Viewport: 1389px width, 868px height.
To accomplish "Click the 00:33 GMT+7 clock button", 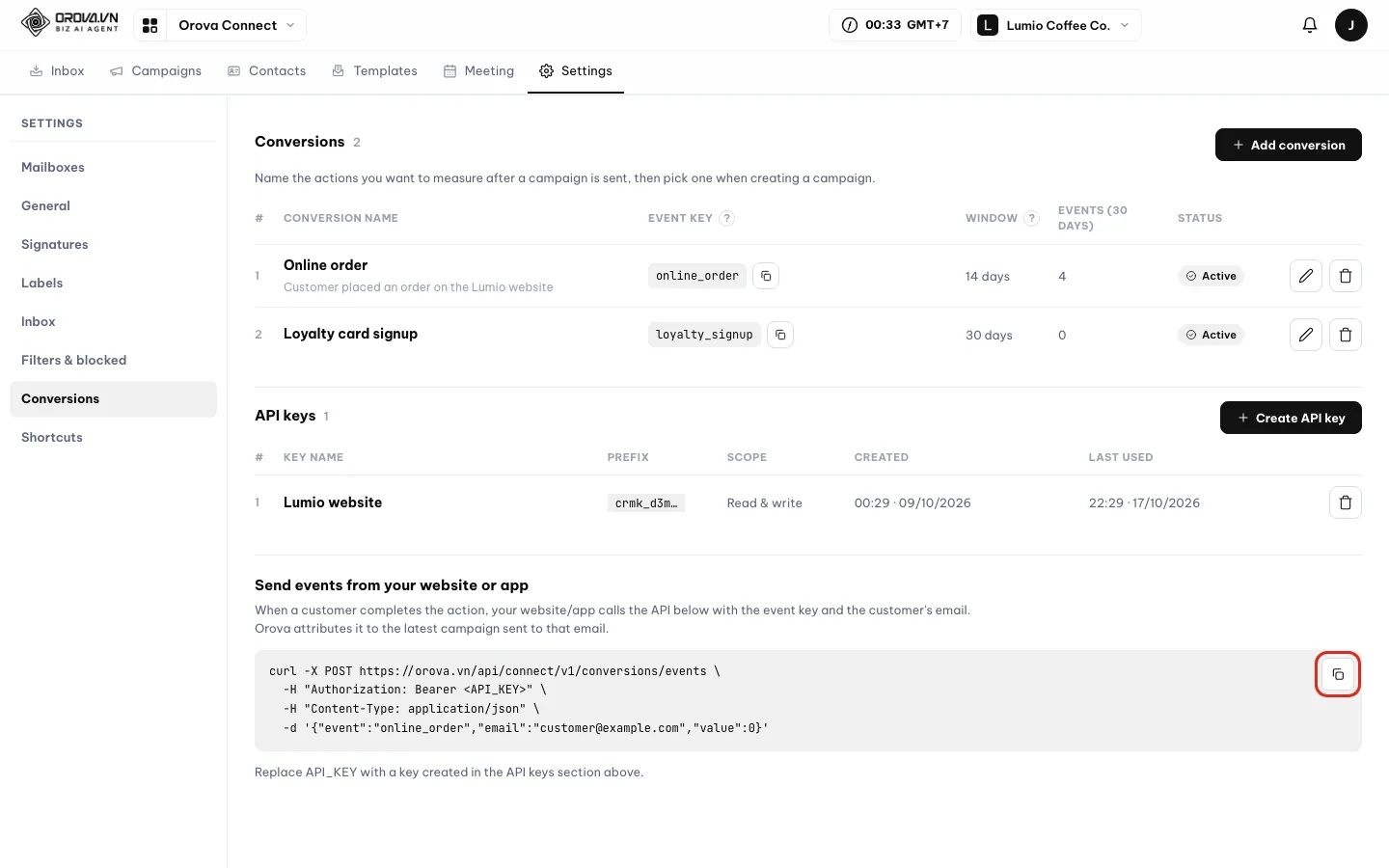I will (x=895, y=25).
